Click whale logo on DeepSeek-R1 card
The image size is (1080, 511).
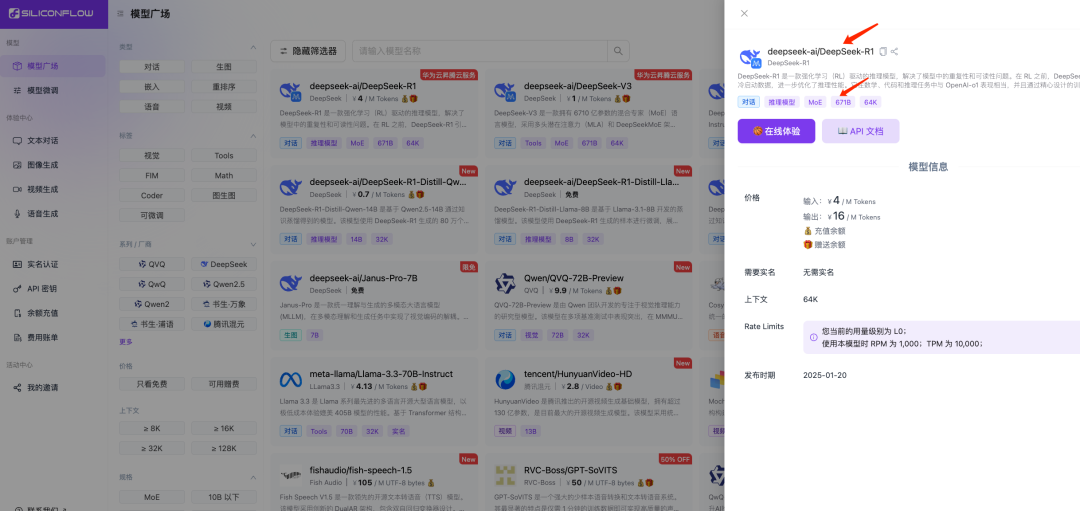[x=291, y=92]
